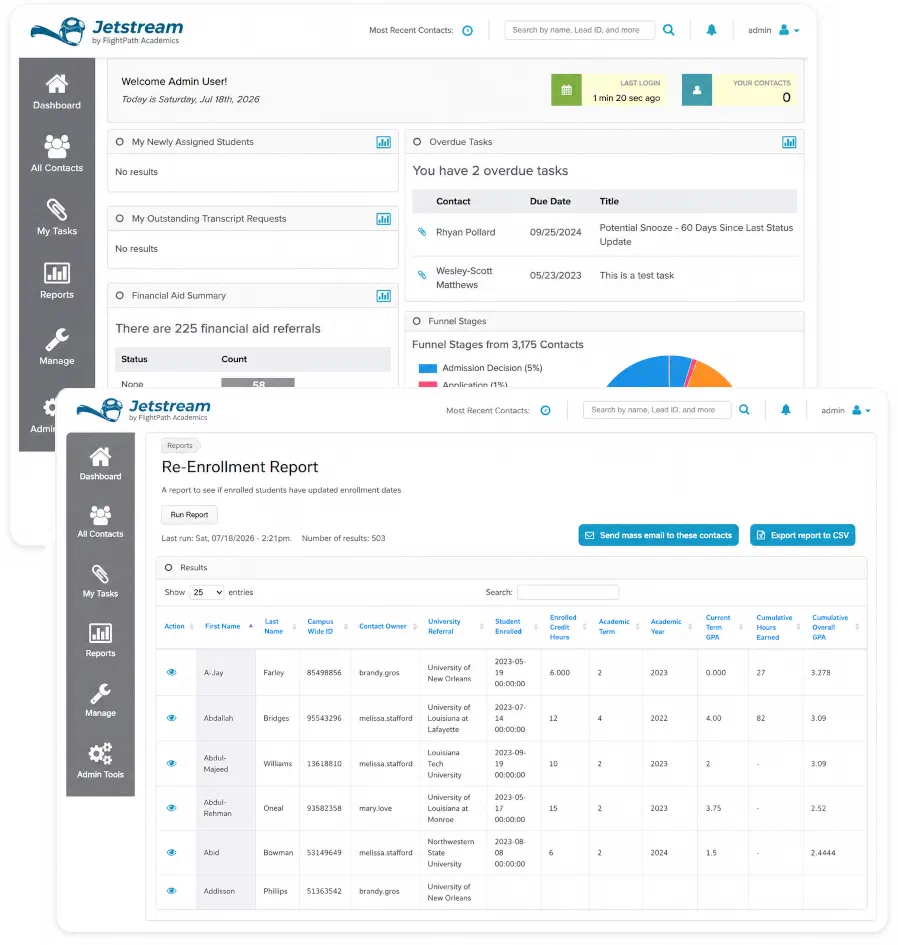View the Abdallah Bridges record eye icon

click(x=172, y=718)
